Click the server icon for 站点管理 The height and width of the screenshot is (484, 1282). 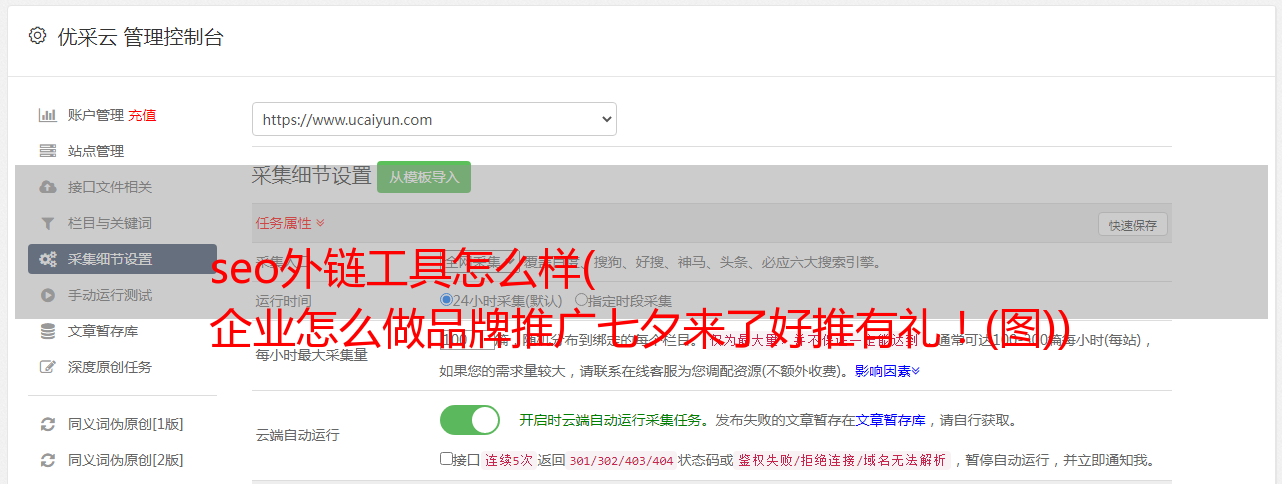(x=47, y=151)
